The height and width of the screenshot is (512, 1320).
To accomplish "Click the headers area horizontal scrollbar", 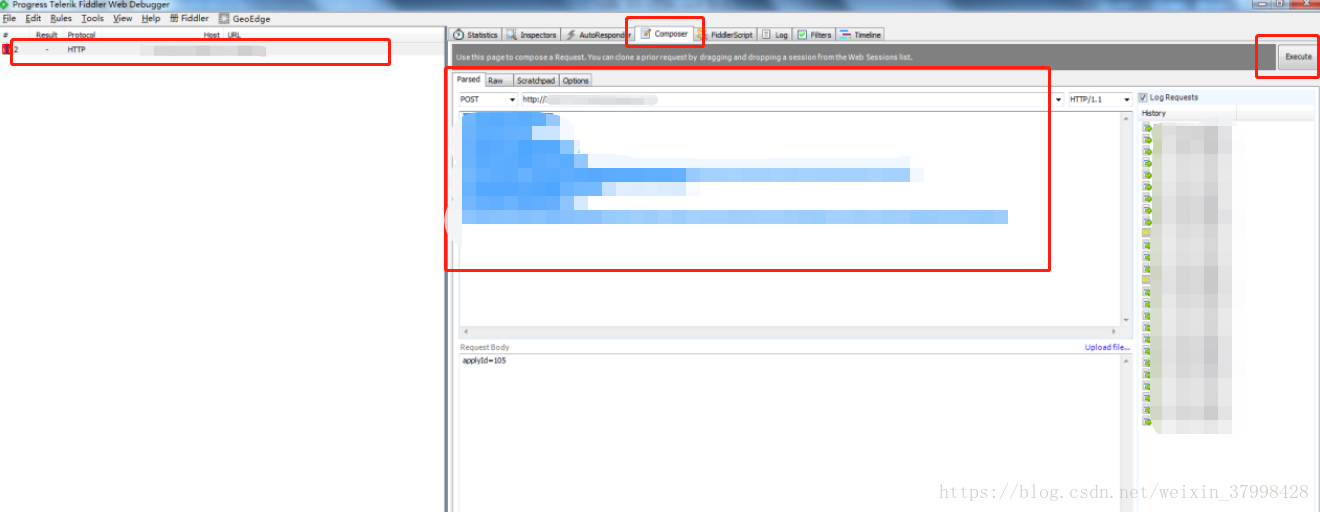I will pyautogui.click(x=788, y=331).
